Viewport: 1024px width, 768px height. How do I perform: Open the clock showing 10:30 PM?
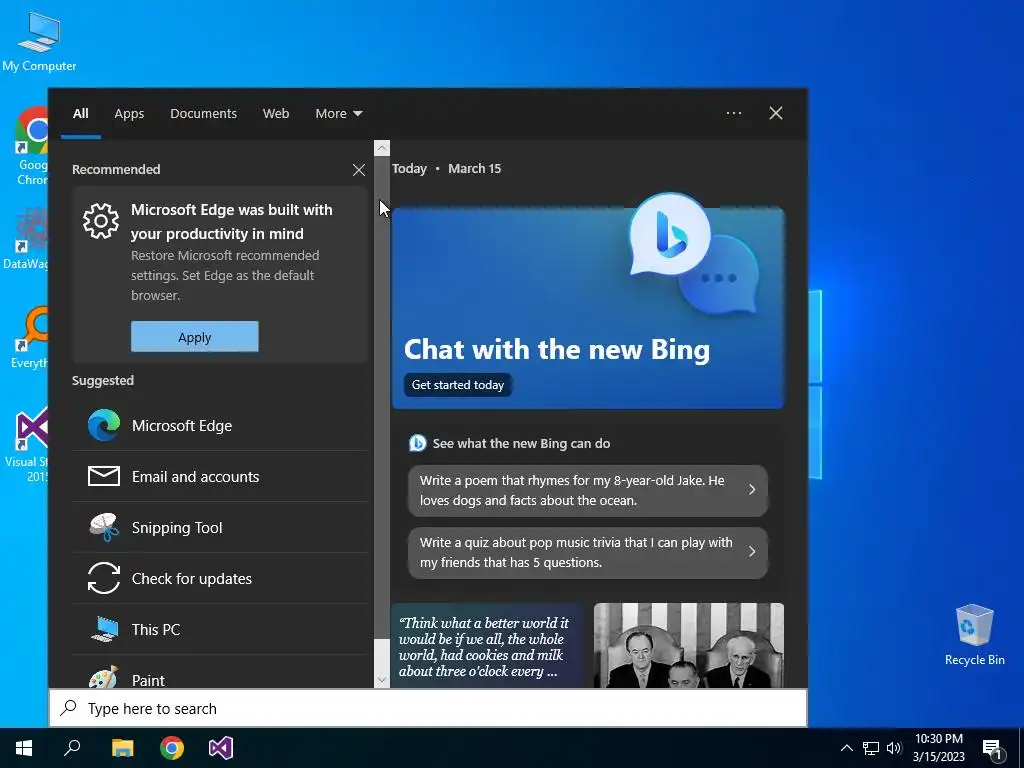[x=938, y=748]
